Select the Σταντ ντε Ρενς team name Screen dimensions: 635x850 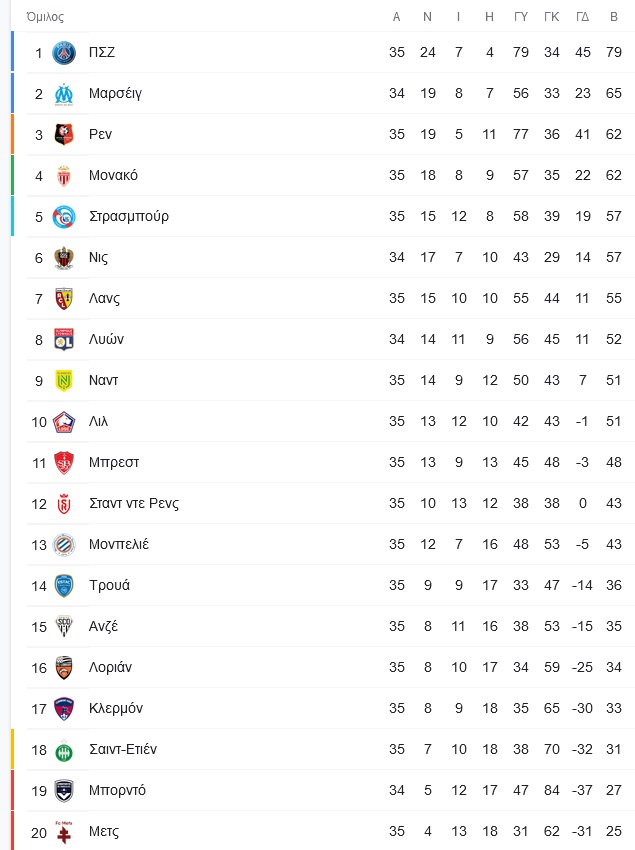click(x=134, y=504)
